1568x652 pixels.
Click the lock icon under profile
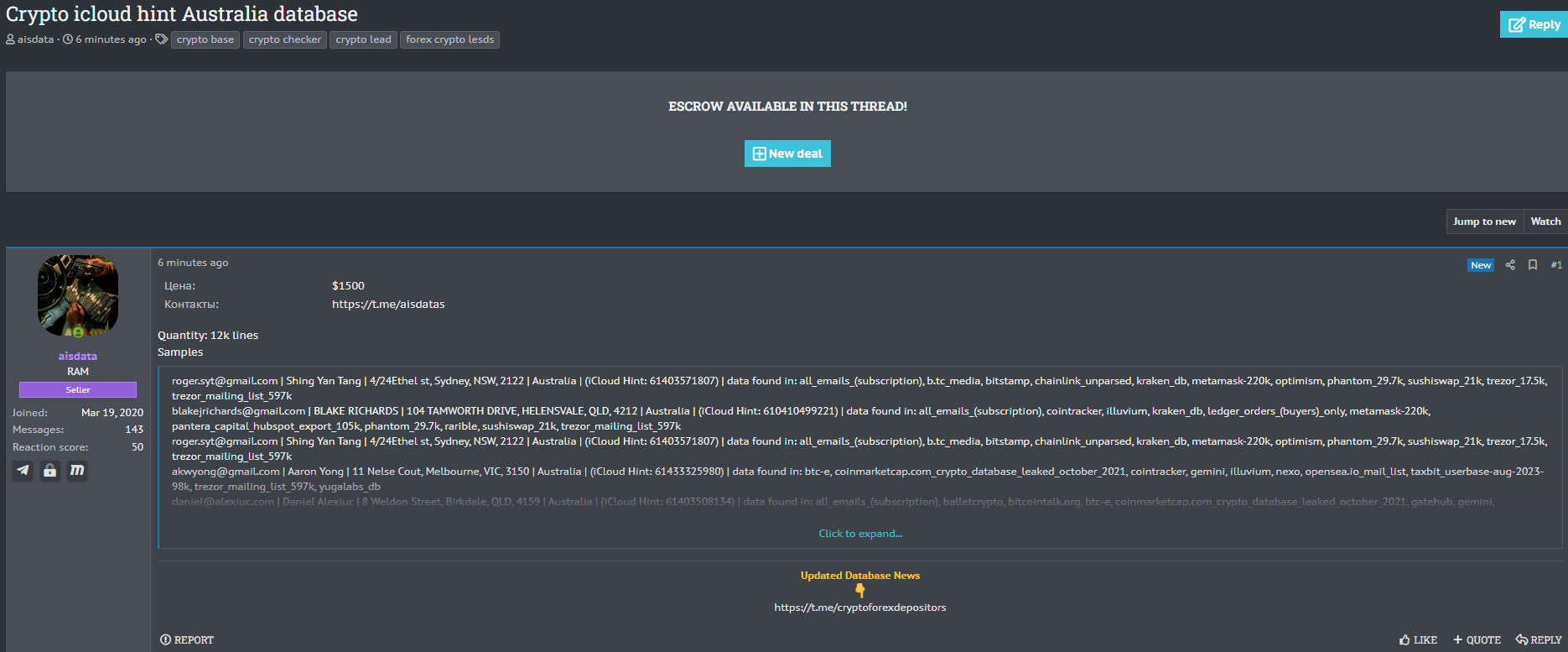50,470
